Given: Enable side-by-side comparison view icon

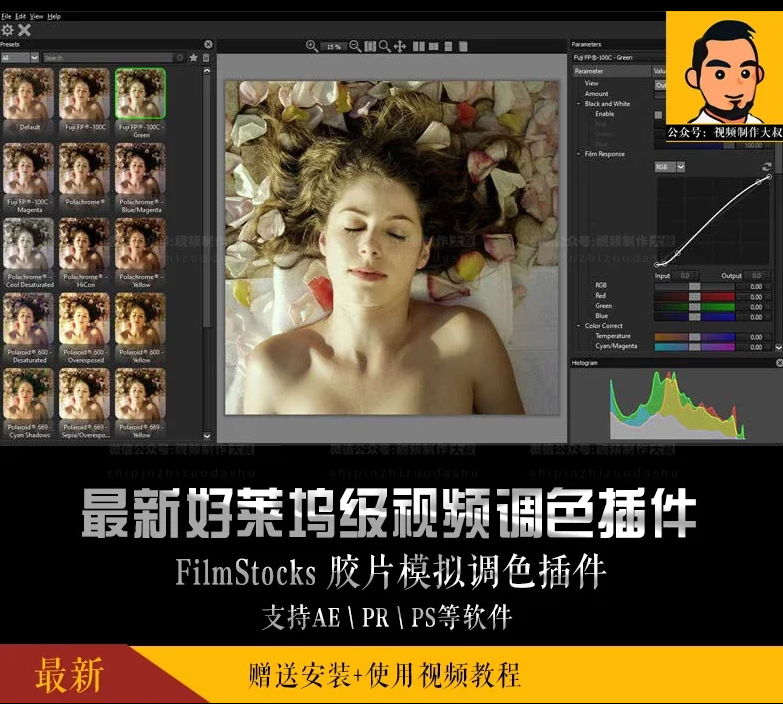Looking at the screenshot, I should pos(419,46).
